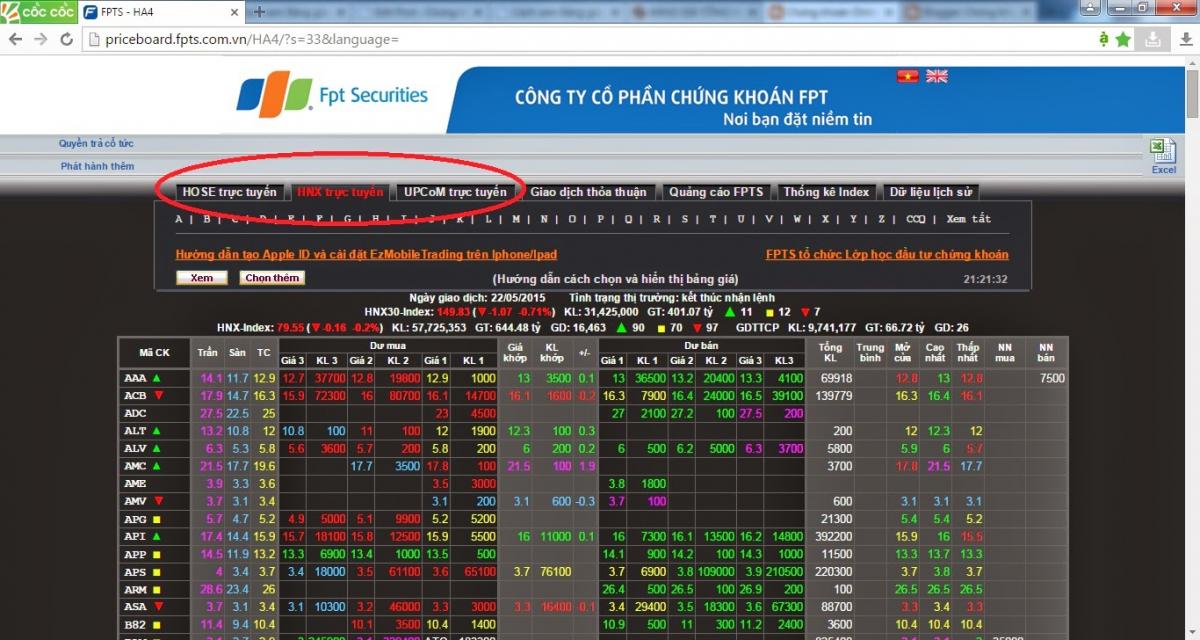Open the FPTS investment class link

click(x=887, y=255)
